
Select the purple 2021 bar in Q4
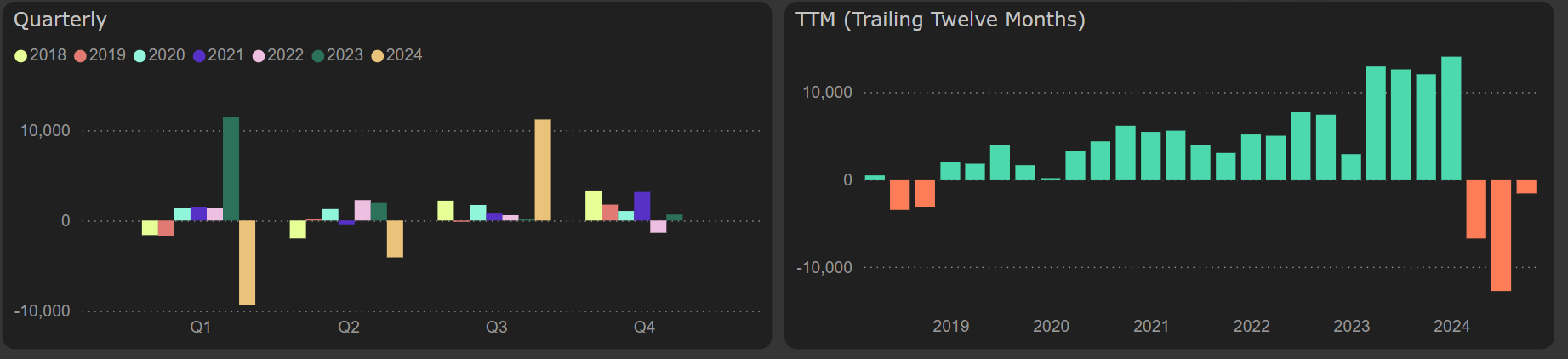(x=642, y=206)
